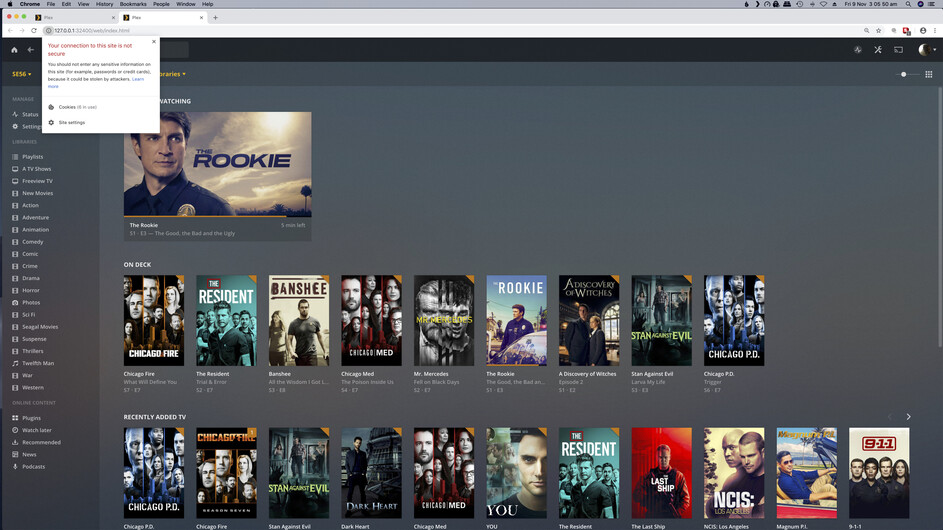Open the Bookmarks menu

pos(133,4)
